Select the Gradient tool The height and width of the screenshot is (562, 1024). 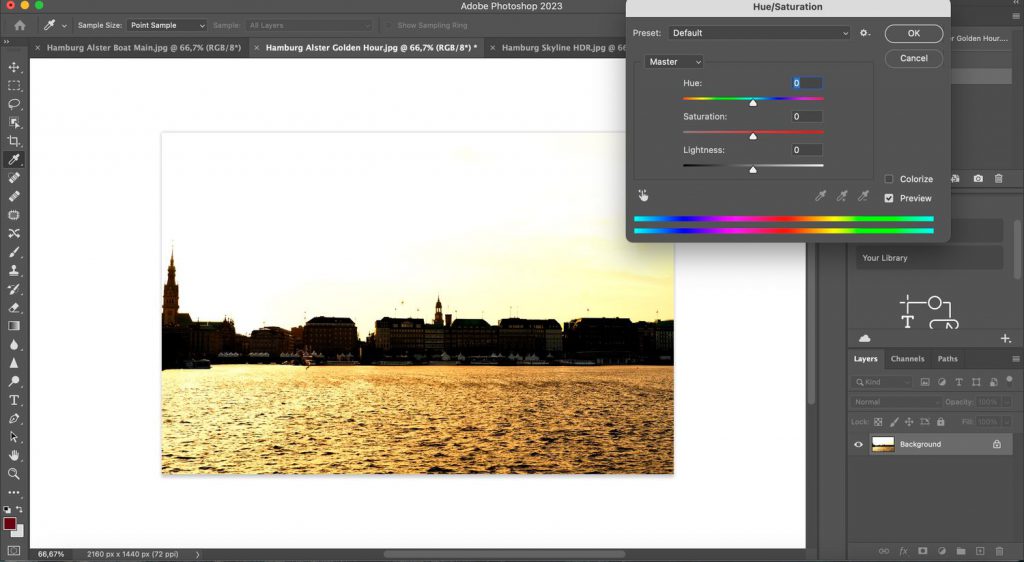pyautogui.click(x=14, y=326)
